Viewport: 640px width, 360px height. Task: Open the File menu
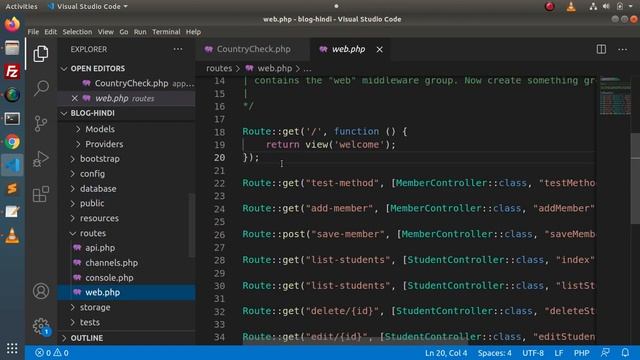(33, 32)
